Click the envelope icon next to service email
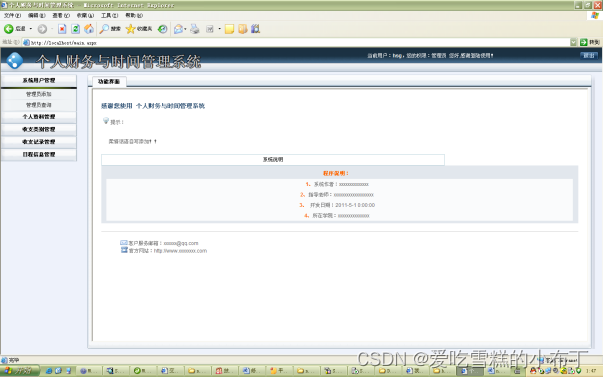The width and height of the screenshot is (604, 378). pos(124,243)
